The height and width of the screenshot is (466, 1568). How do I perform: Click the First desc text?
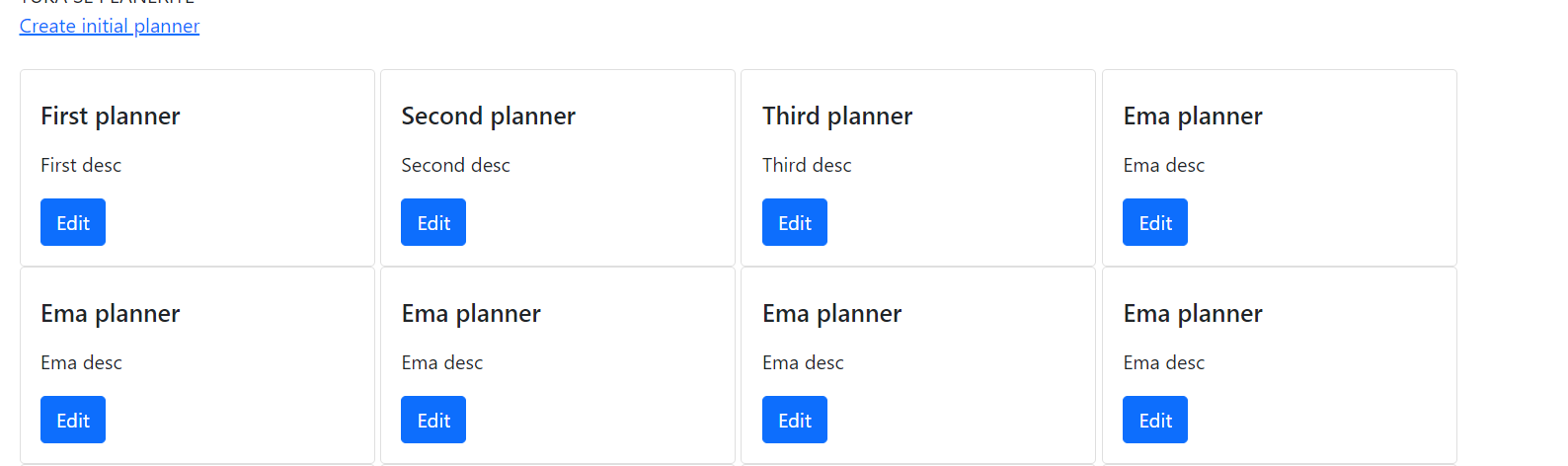pyautogui.click(x=81, y=166)
